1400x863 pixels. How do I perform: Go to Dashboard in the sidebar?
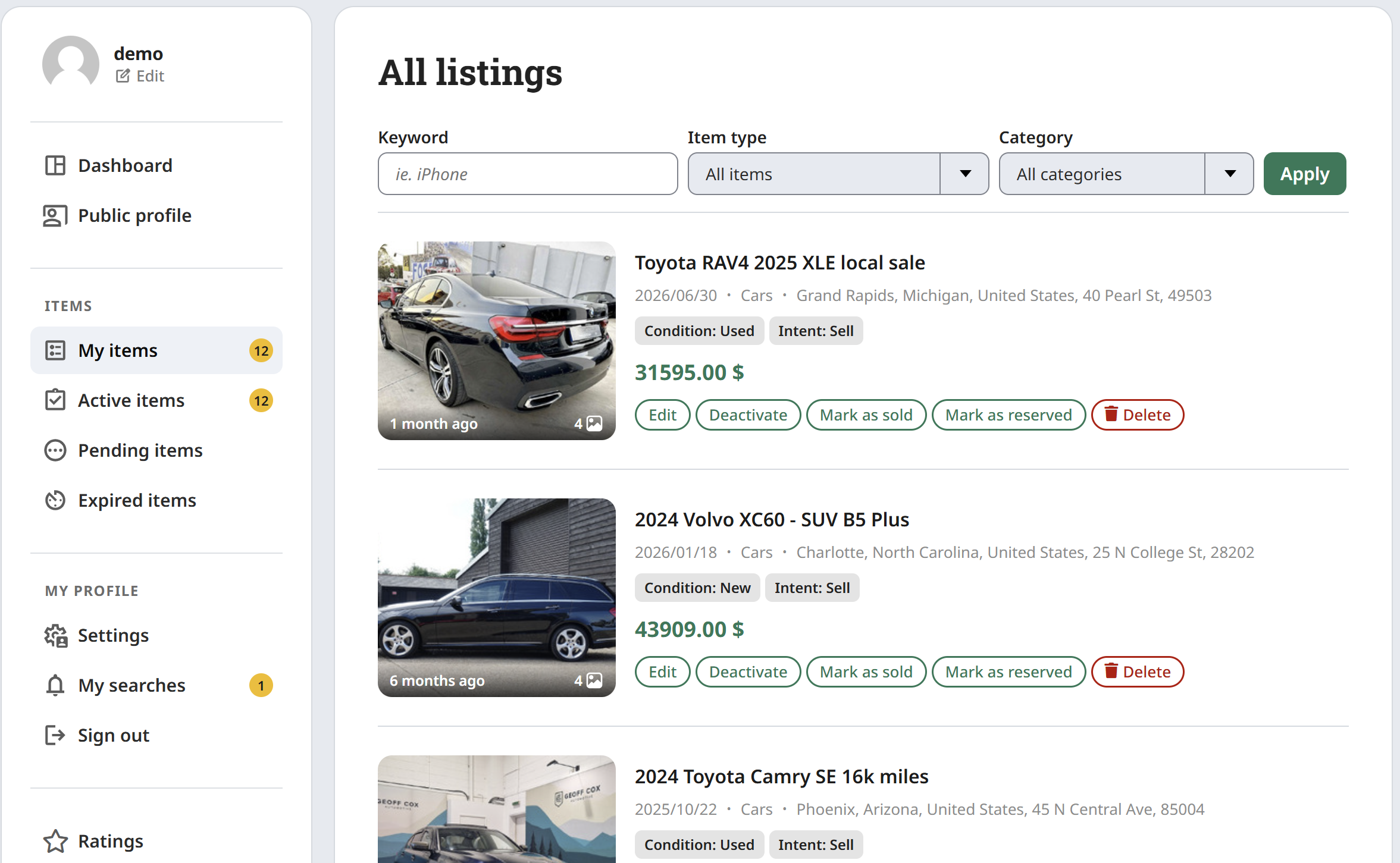tap(156, 165)
